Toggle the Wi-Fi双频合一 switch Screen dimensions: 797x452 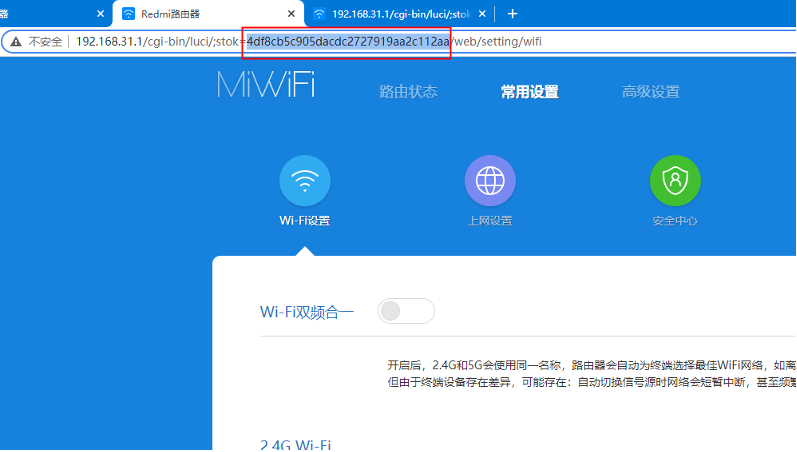(x=406, y=311)
